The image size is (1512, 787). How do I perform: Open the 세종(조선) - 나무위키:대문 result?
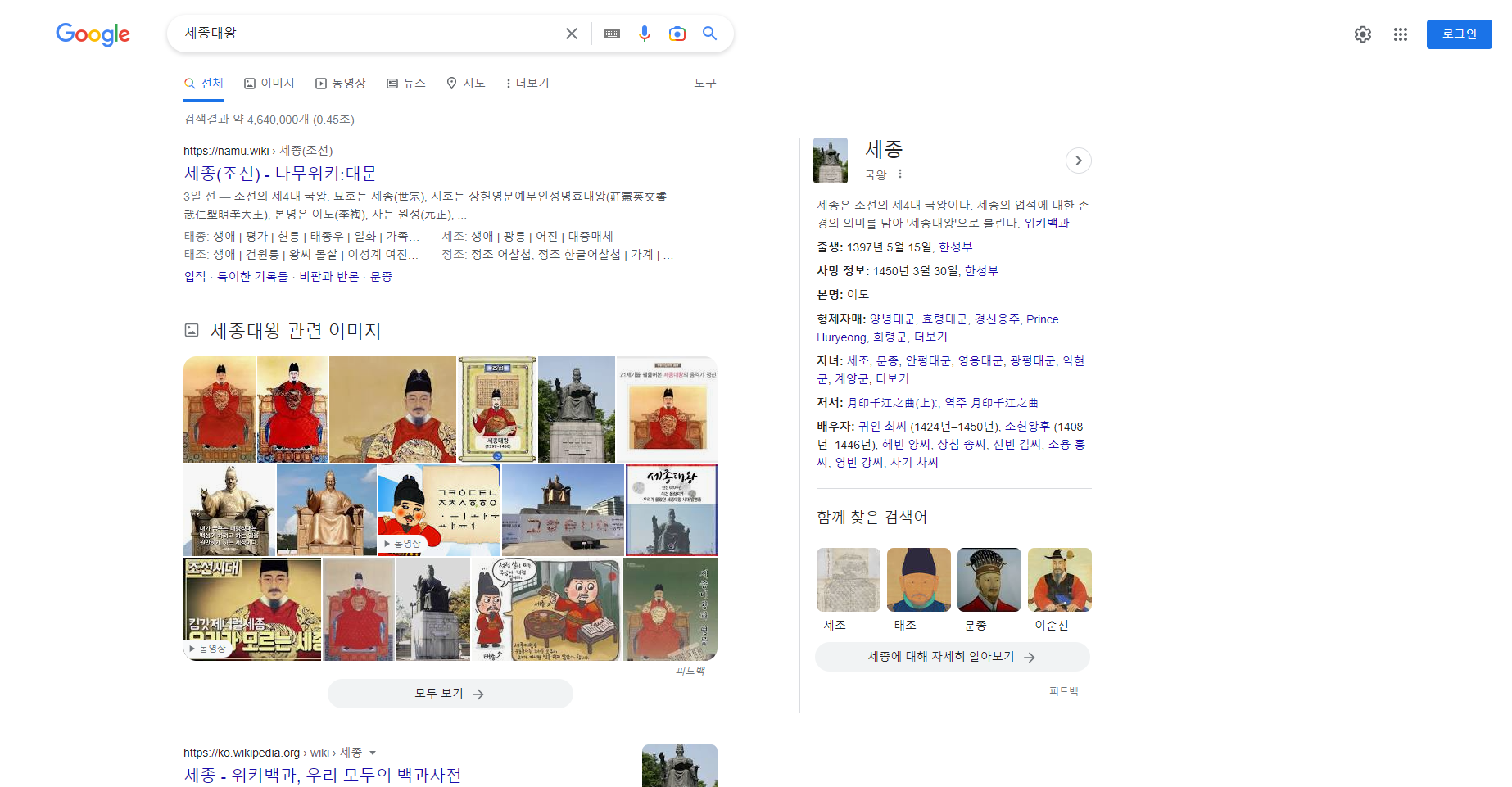tap(281, 174)
